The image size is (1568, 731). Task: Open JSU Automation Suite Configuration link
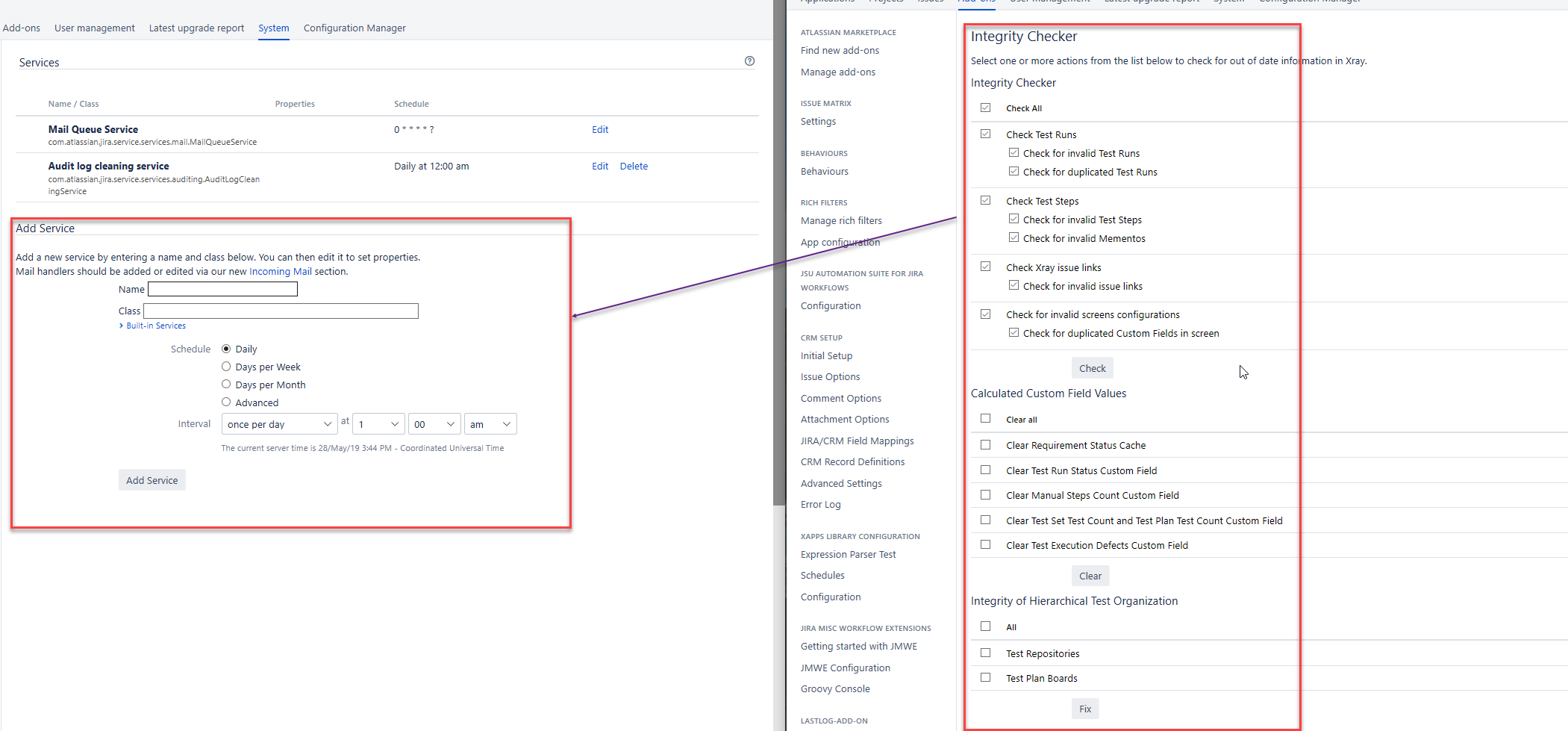tap(831, 305)
